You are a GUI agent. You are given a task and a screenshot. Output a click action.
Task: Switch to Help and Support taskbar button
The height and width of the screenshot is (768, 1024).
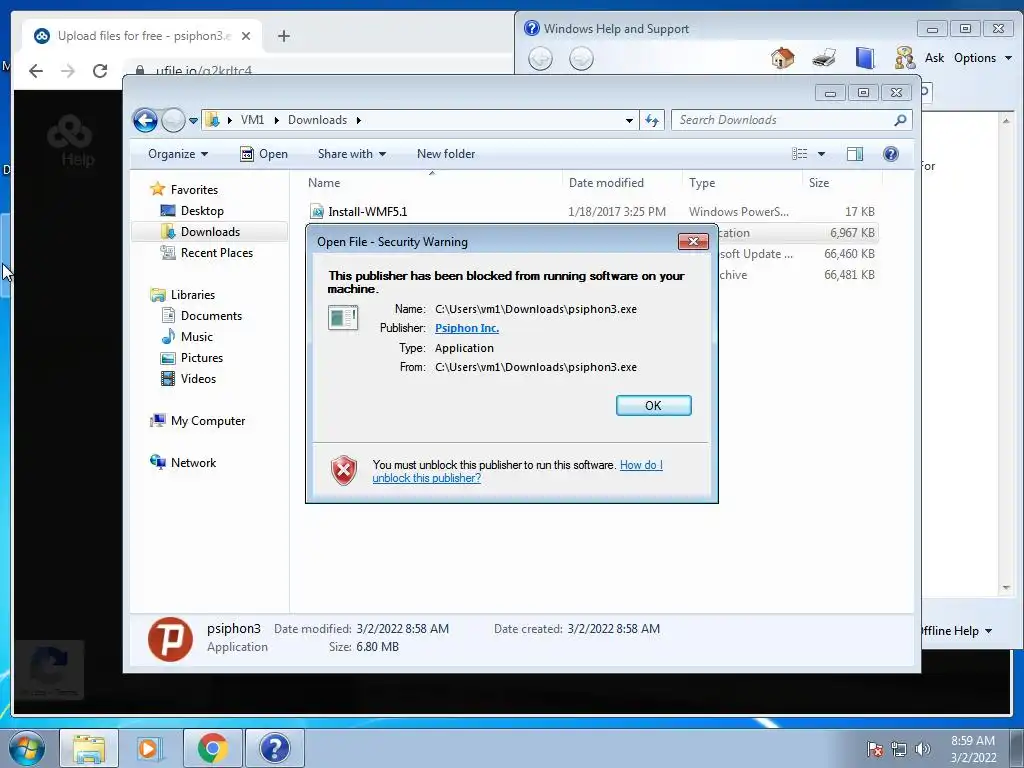pos(274,748)
